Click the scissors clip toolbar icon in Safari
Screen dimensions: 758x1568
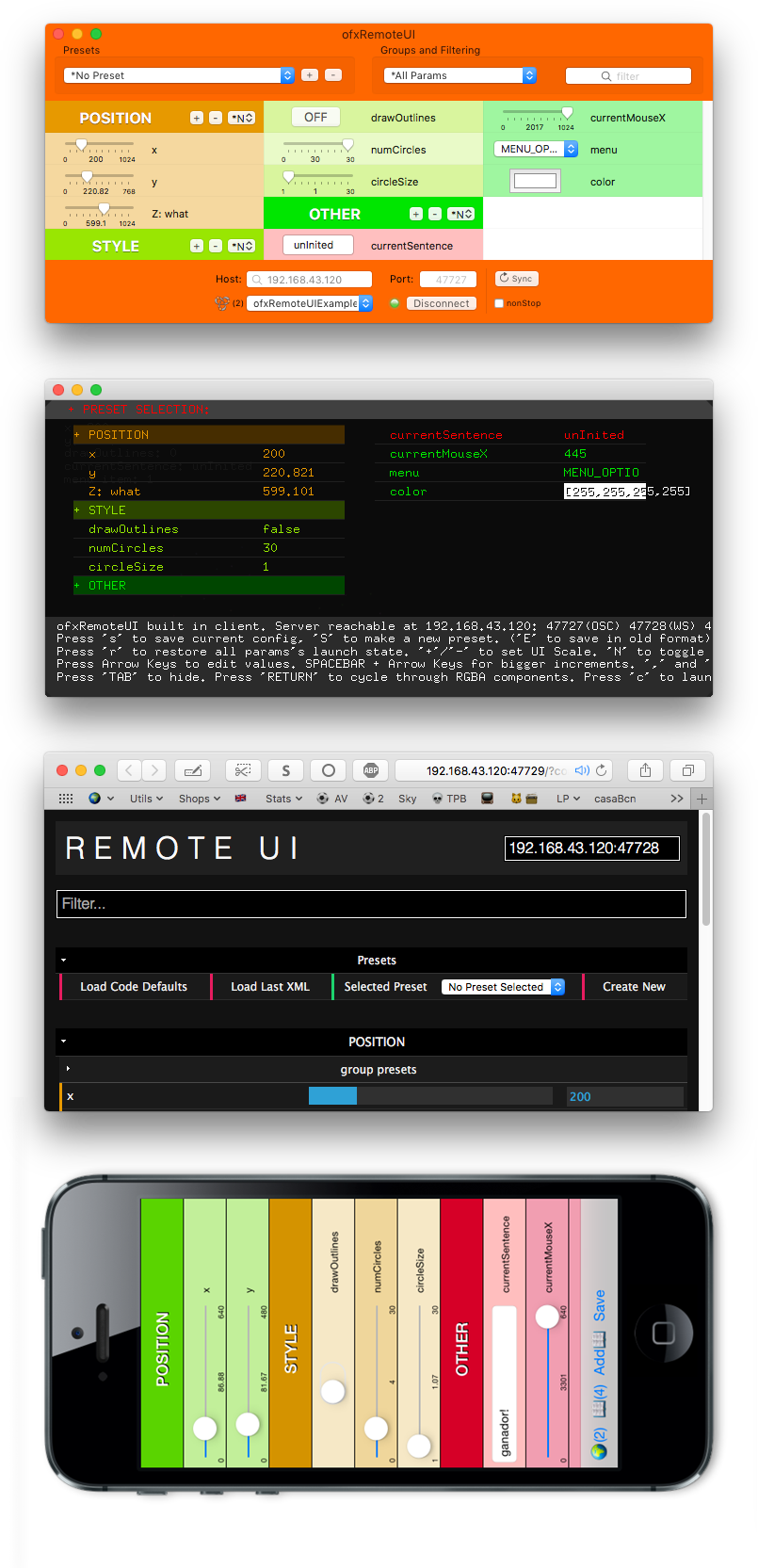tap(243, 770)
